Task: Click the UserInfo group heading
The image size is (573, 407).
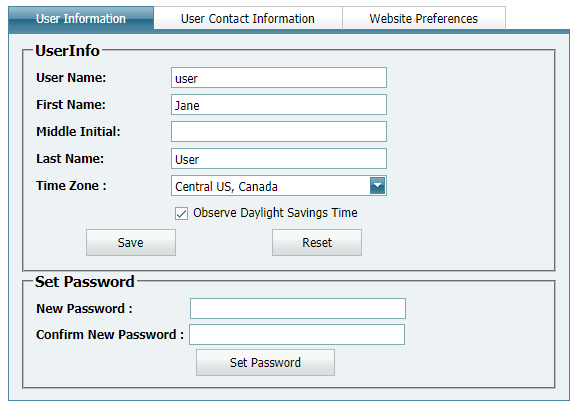Action: click(67, 50)
